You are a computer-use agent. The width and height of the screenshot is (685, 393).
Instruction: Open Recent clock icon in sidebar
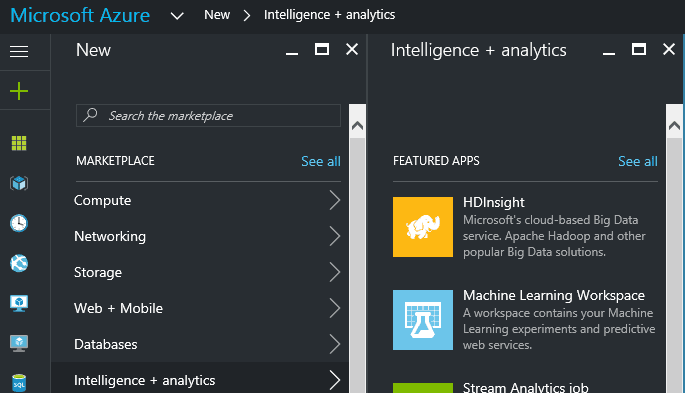click(x=19, y=223)
